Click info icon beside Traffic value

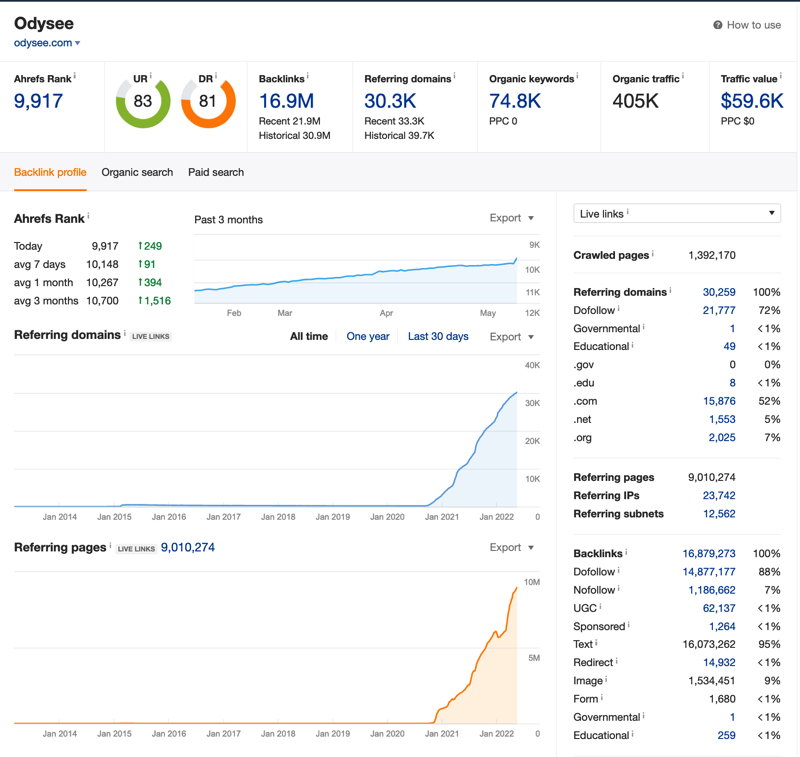pyautogui.click(x=780, y=76)
